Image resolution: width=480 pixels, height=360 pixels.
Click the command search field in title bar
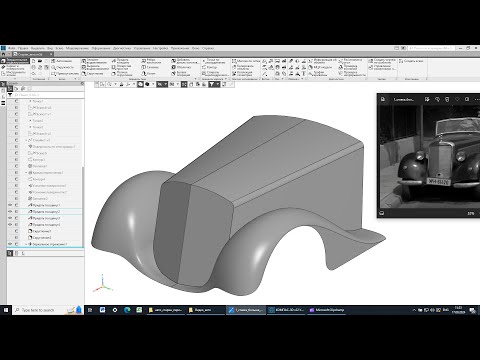tap(431, 48)
